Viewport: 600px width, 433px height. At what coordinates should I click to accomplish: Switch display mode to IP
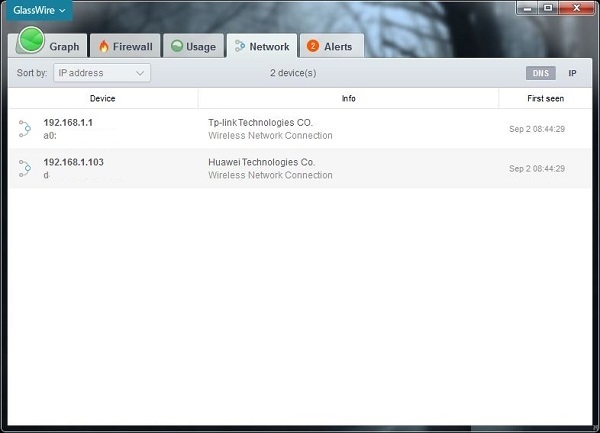point(572,73)
